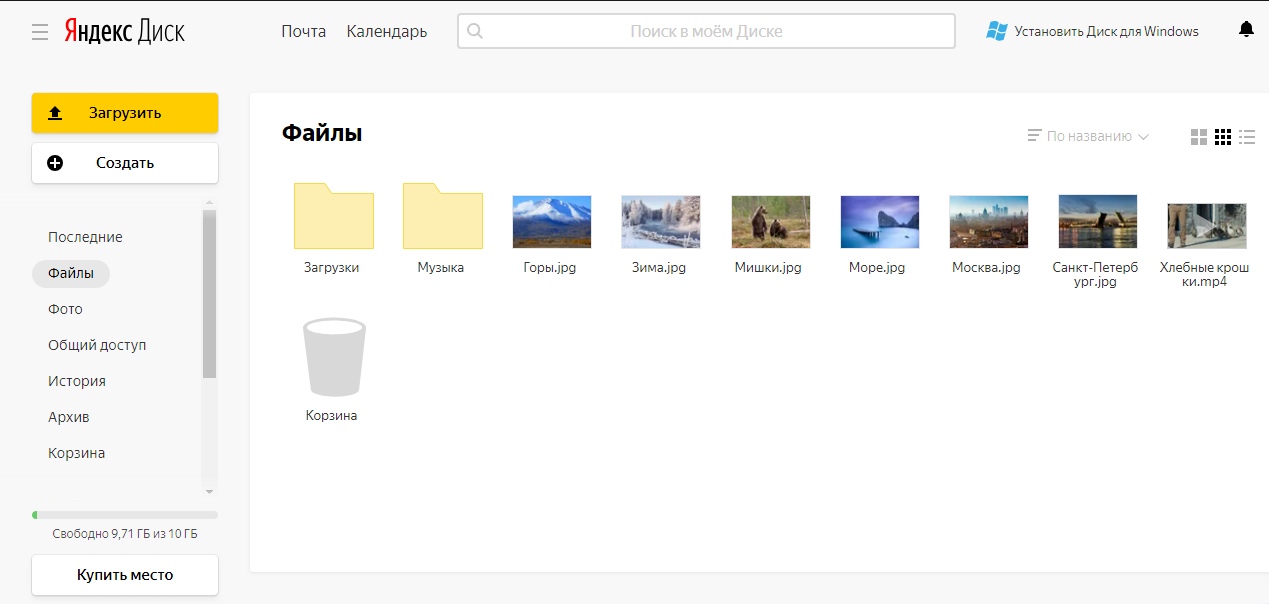Select the Горы.jpg thumbnail

tap(551, 221)
